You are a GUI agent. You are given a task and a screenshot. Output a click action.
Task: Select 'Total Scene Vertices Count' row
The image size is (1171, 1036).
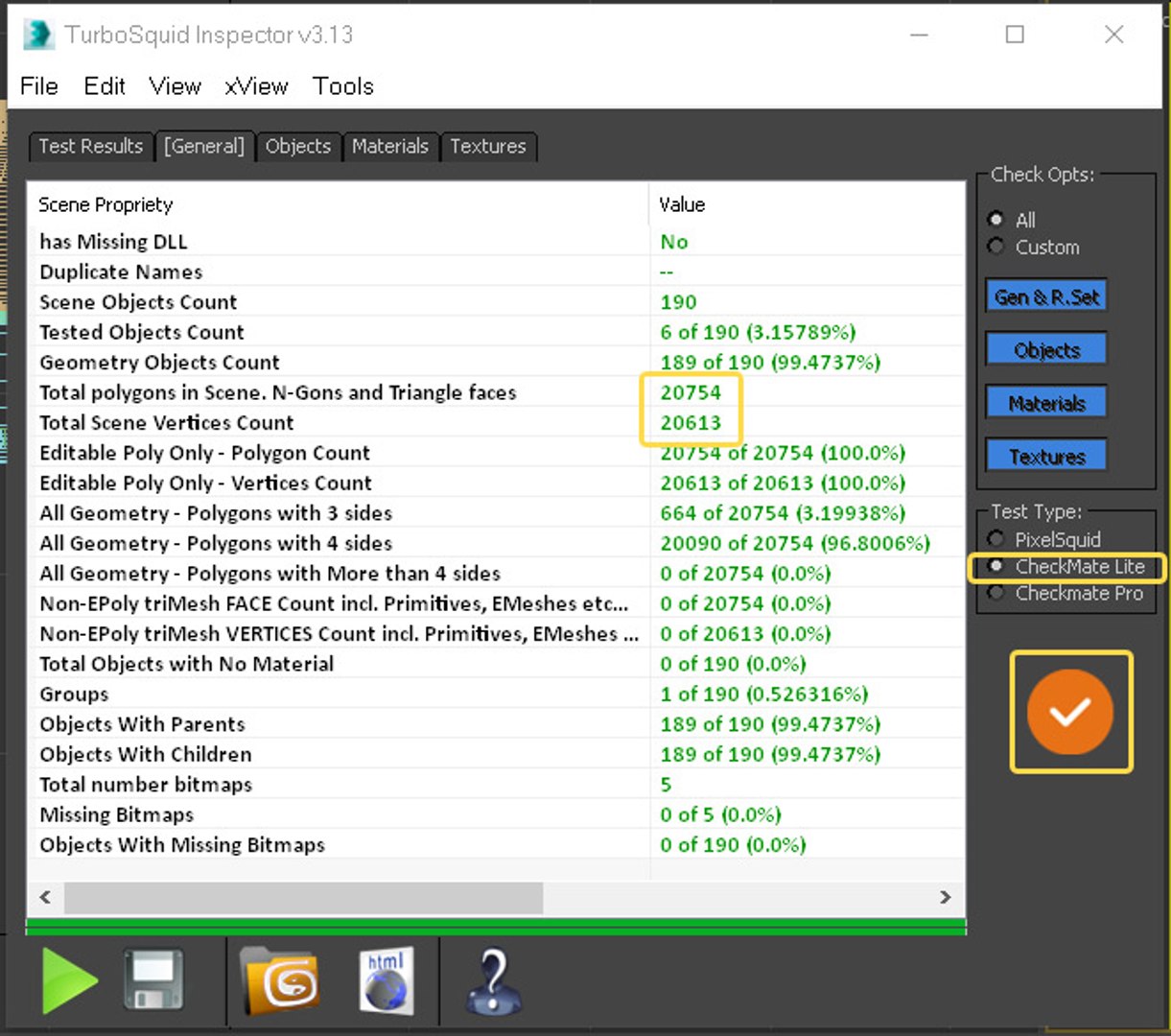pos(496,423)
